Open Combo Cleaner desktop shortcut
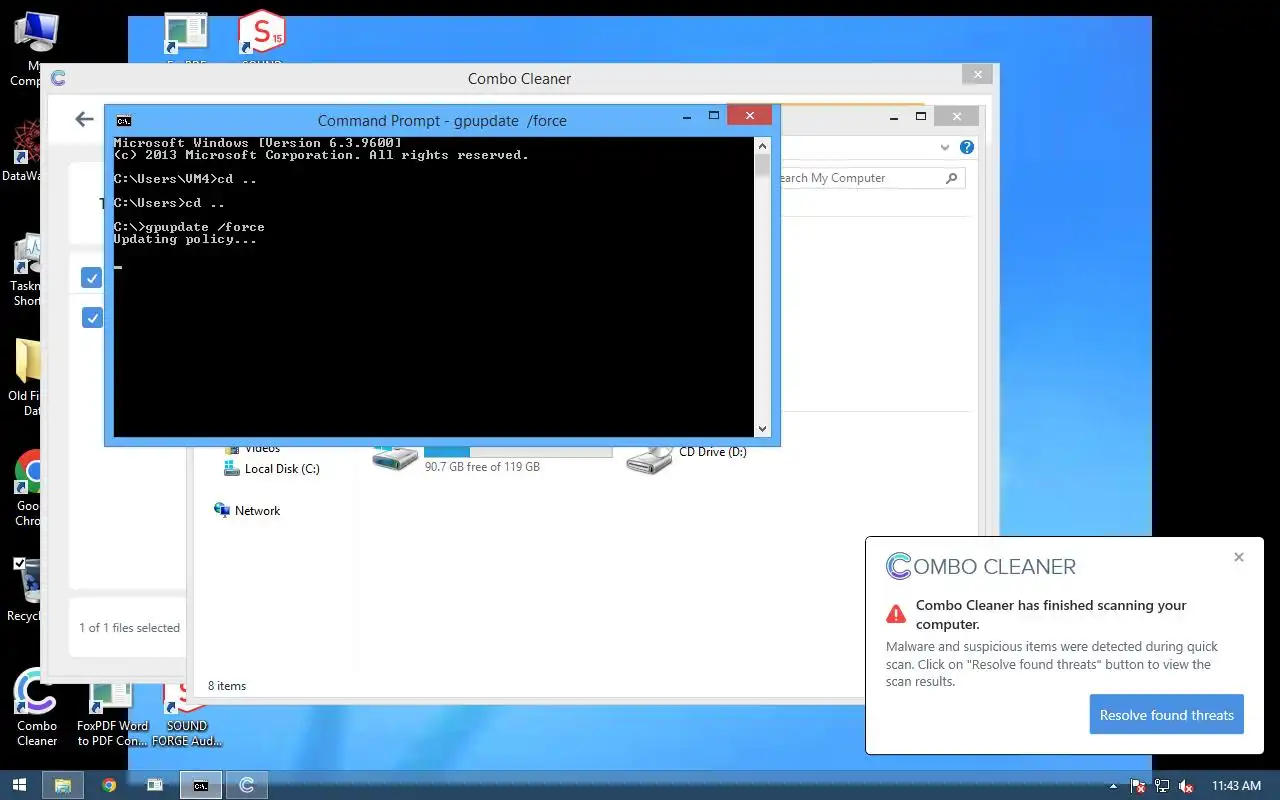The height and width of the screenshot is (800, 1280). coord(37,708)
